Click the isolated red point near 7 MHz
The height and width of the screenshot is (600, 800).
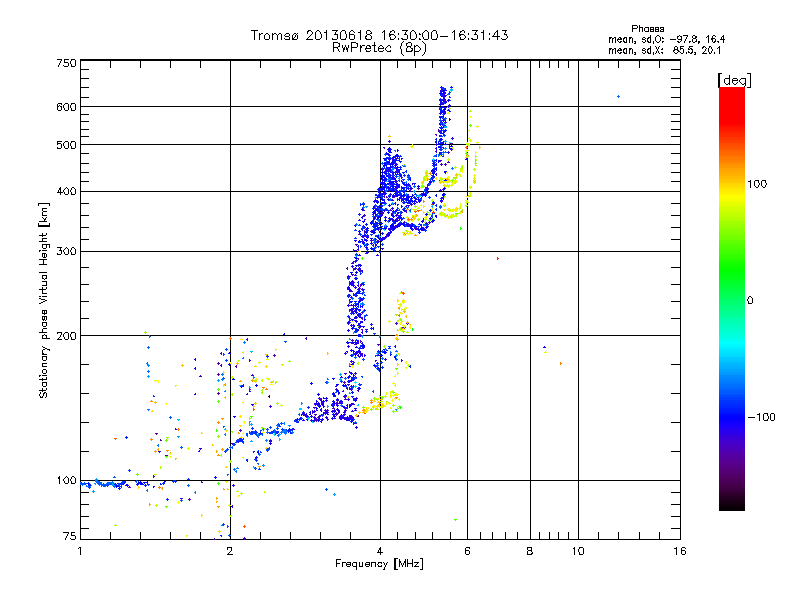498,259
